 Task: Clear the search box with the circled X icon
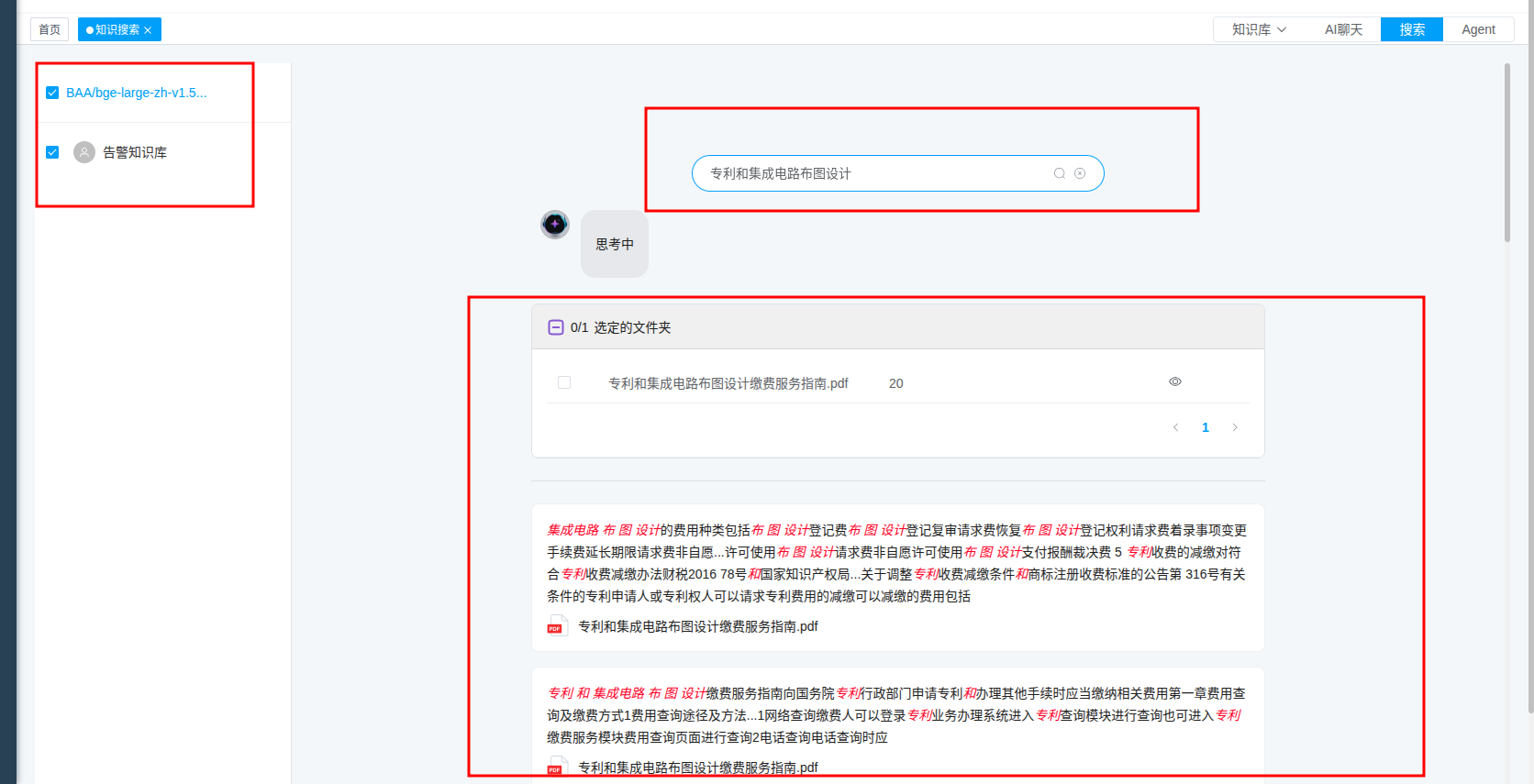pos(1080,173)
